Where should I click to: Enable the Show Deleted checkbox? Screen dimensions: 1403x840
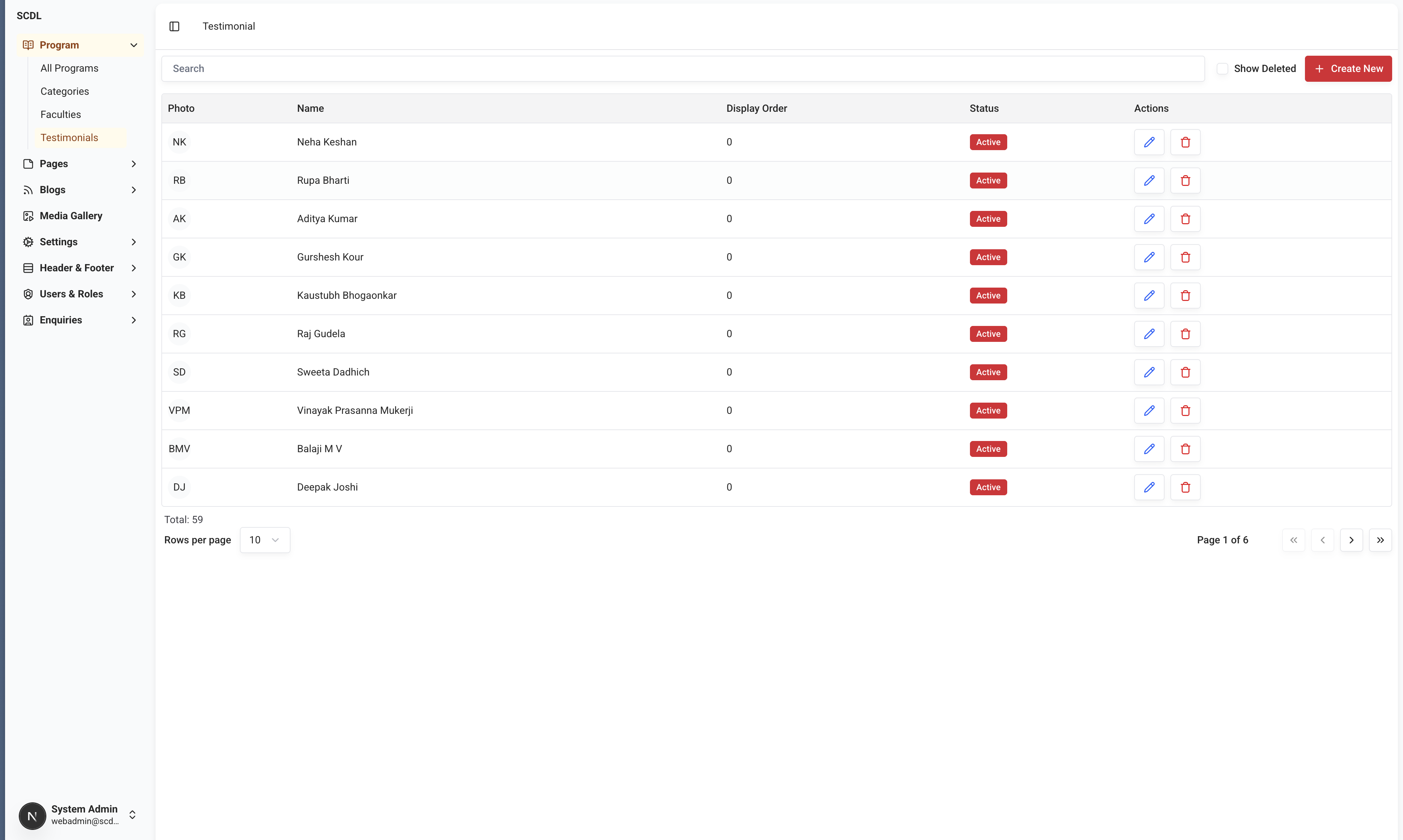1222,68
